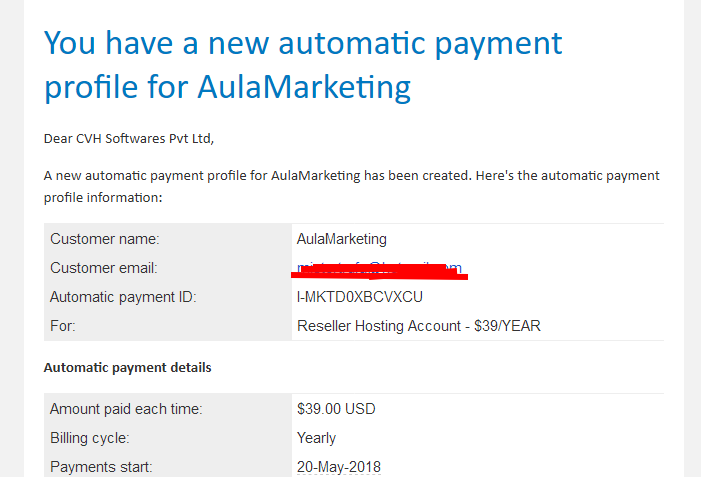Click the intro paragraph about payment profile
The image size is (701, 477).
351,186
